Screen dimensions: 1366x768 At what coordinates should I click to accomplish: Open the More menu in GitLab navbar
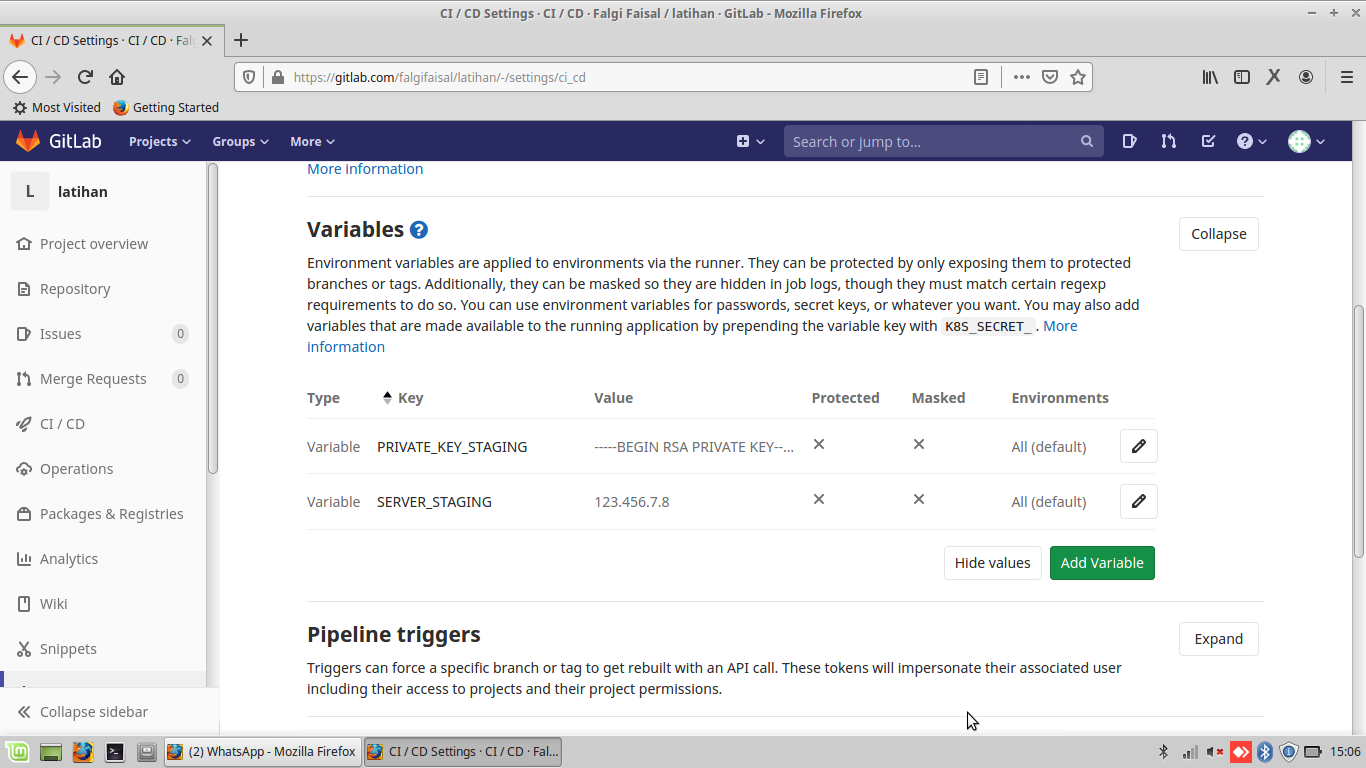click(311, 141)
